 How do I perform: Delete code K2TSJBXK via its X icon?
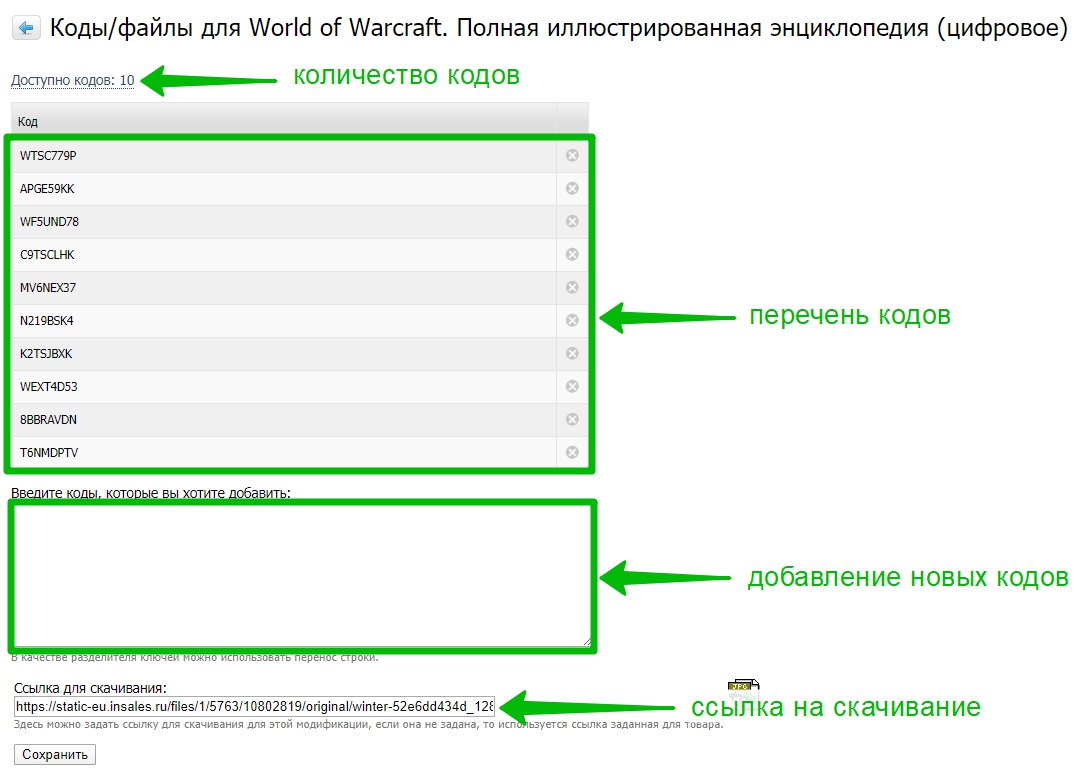[572, 354]
